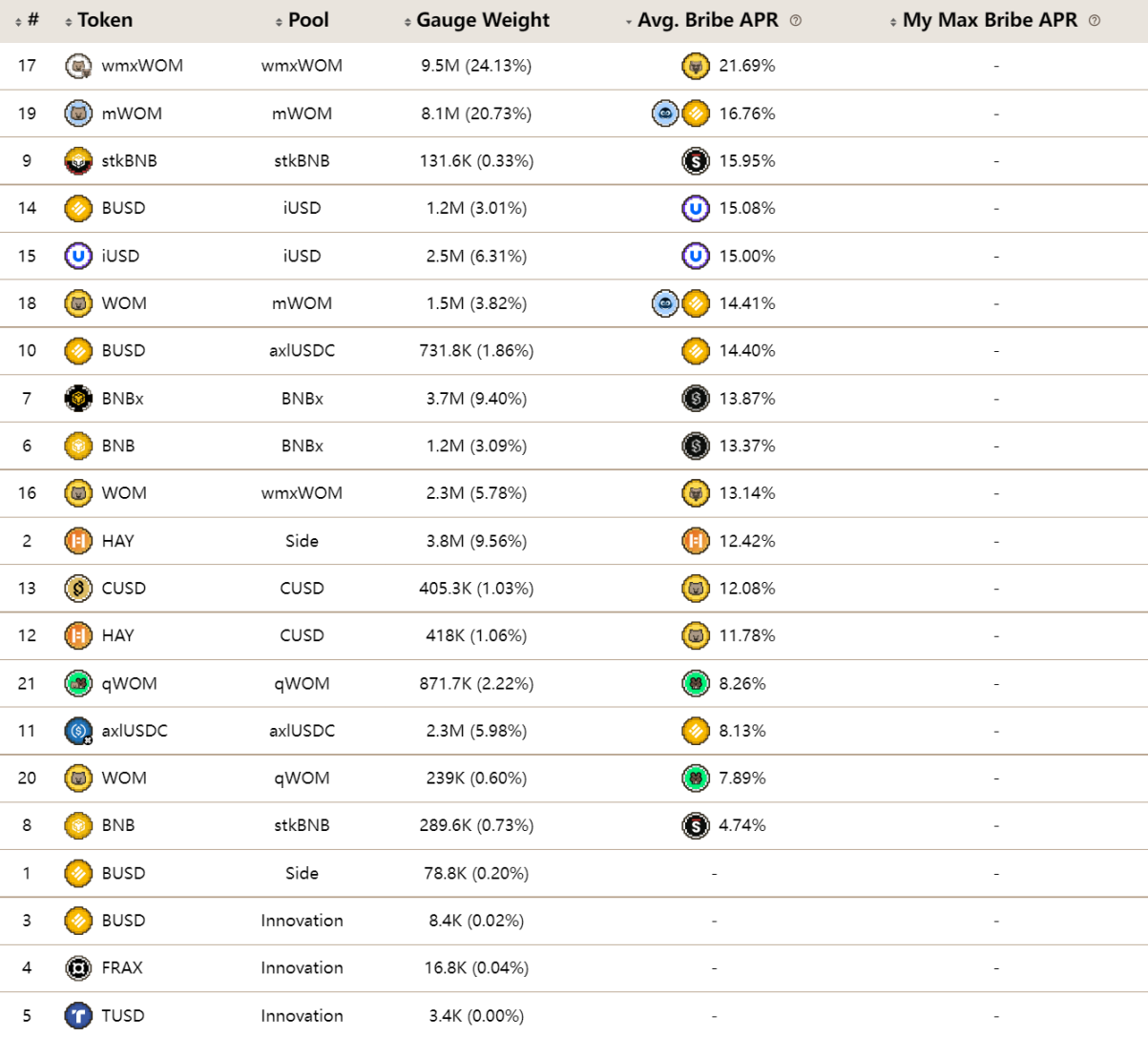Open the My Max Bribe APR help icon
This screenshot has height=1037, width=1148.
(x=1095, y=20)
